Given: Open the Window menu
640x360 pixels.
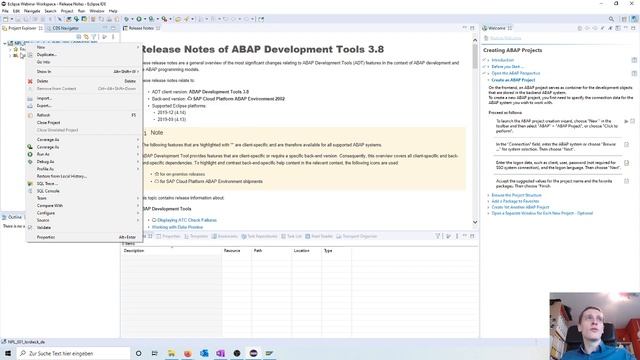Looking at the screenshot, I should click(x=97, y=11).
